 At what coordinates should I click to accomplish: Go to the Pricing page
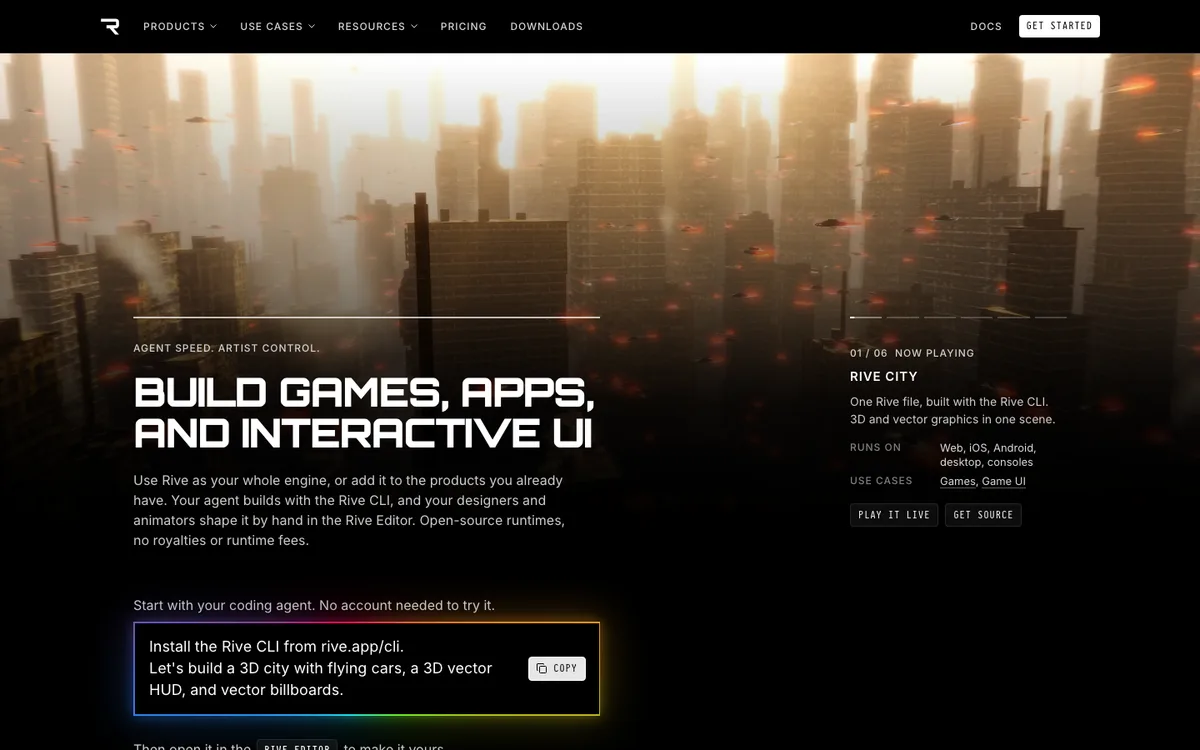click(463, 26)
